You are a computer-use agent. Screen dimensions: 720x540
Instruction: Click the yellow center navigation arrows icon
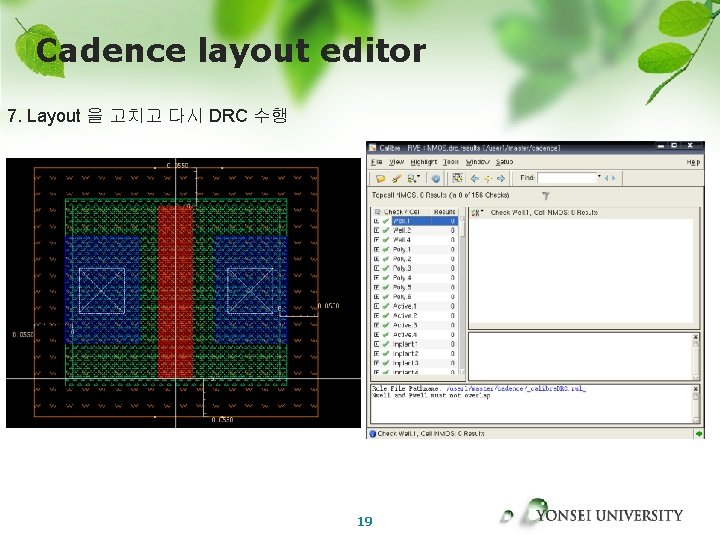pyautogui.click(x=488, y=178)
